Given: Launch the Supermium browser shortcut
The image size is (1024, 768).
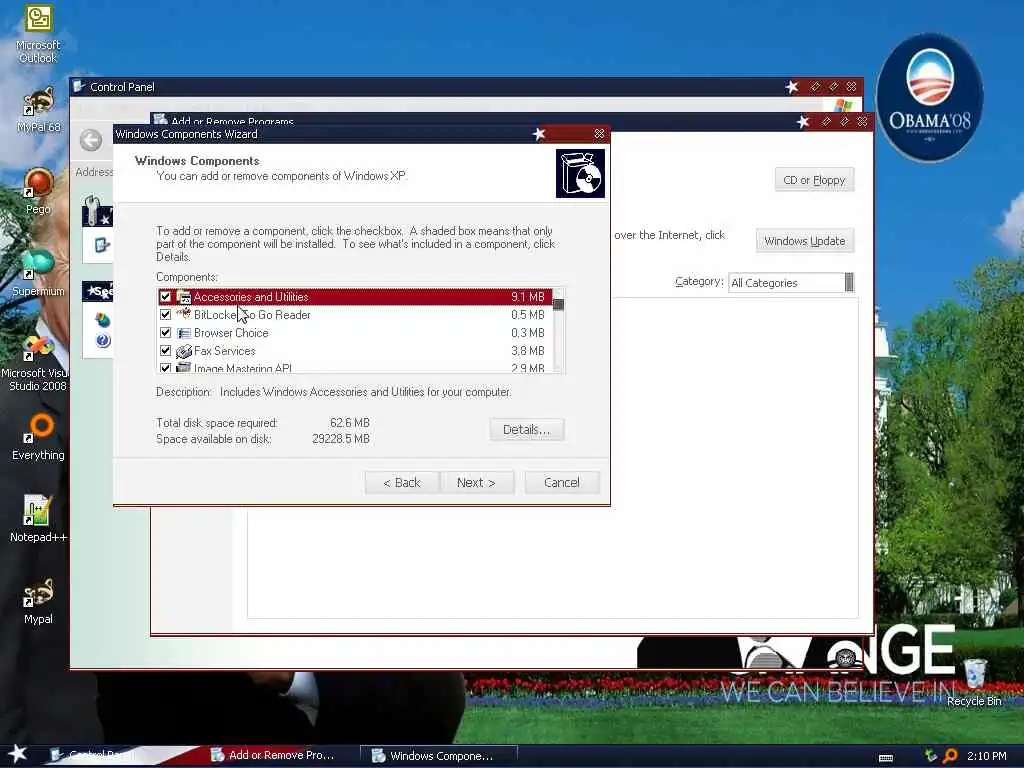Looking at the screenshot, I should click(x=38, y=272).
